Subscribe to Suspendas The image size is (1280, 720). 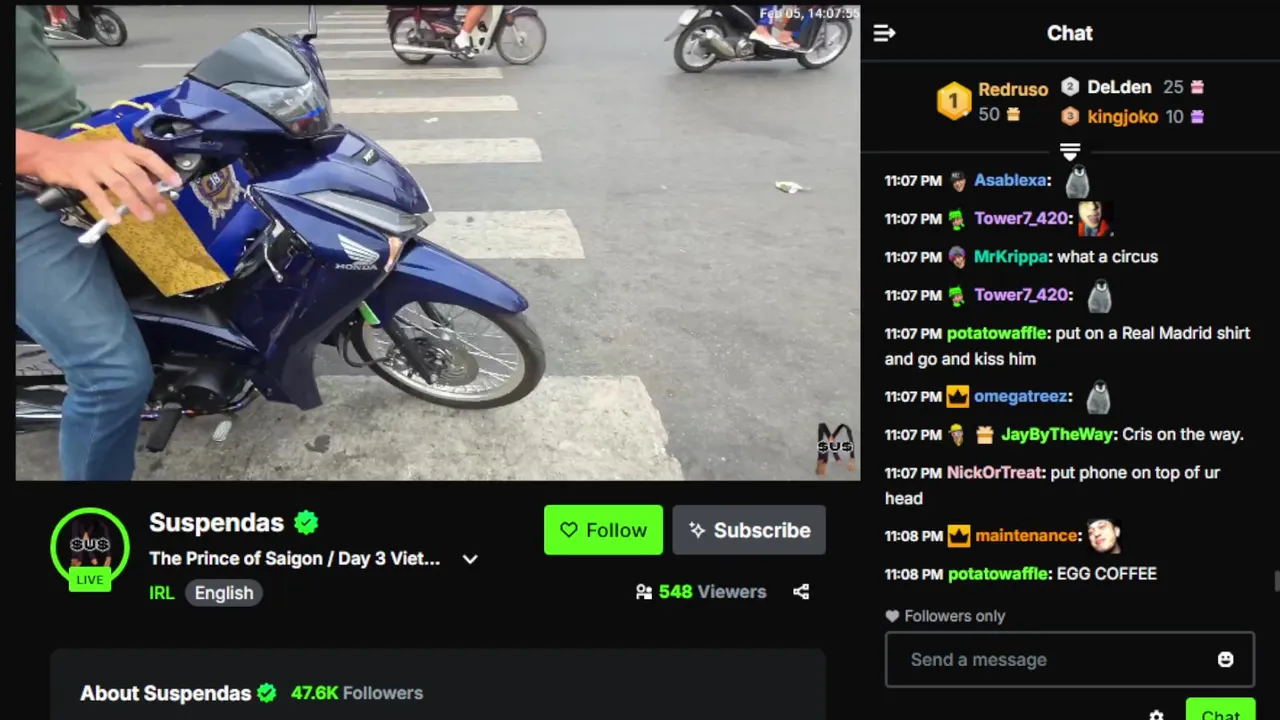tap(749, 530)
